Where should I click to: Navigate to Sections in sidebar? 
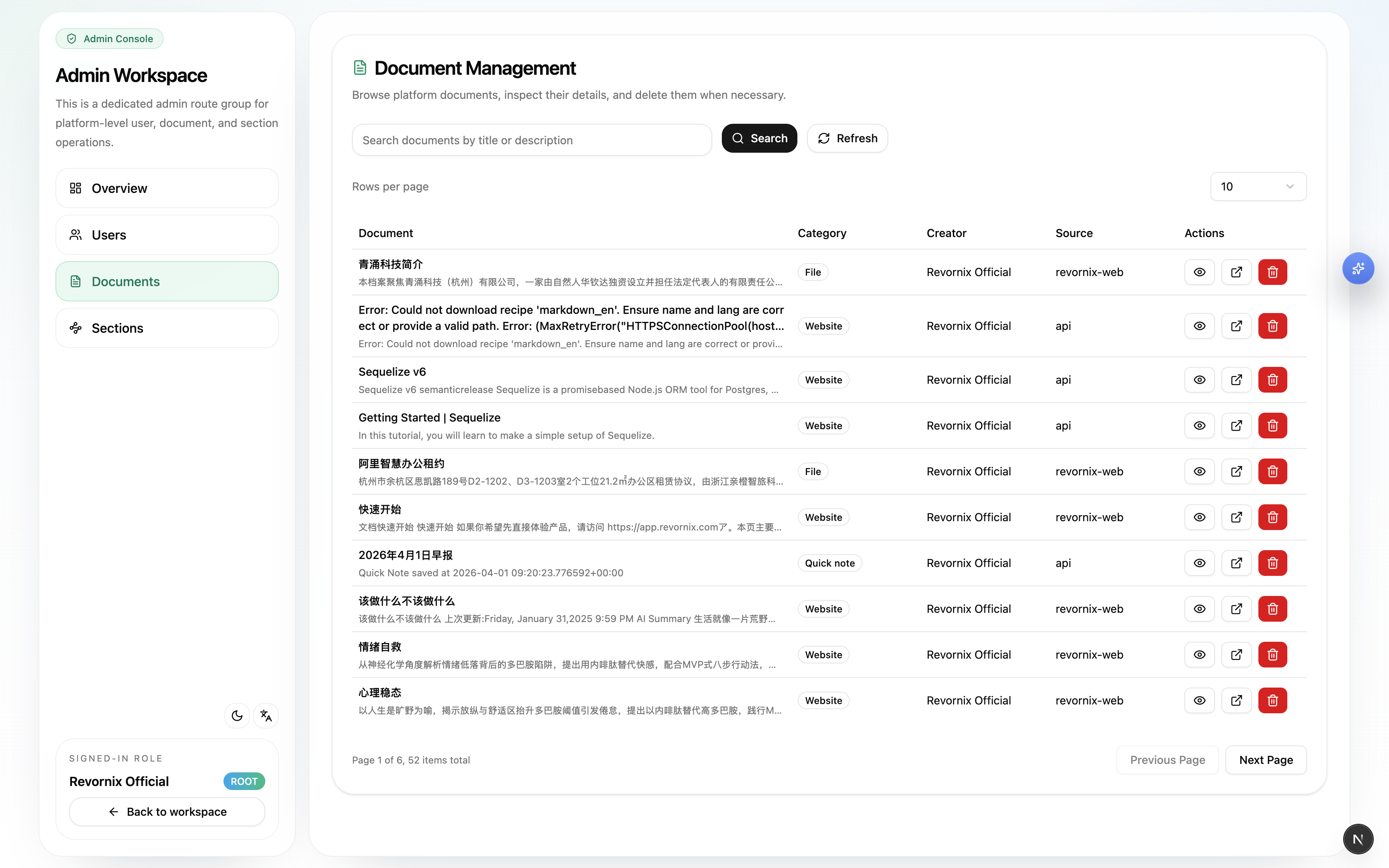[x=167, y=328]
